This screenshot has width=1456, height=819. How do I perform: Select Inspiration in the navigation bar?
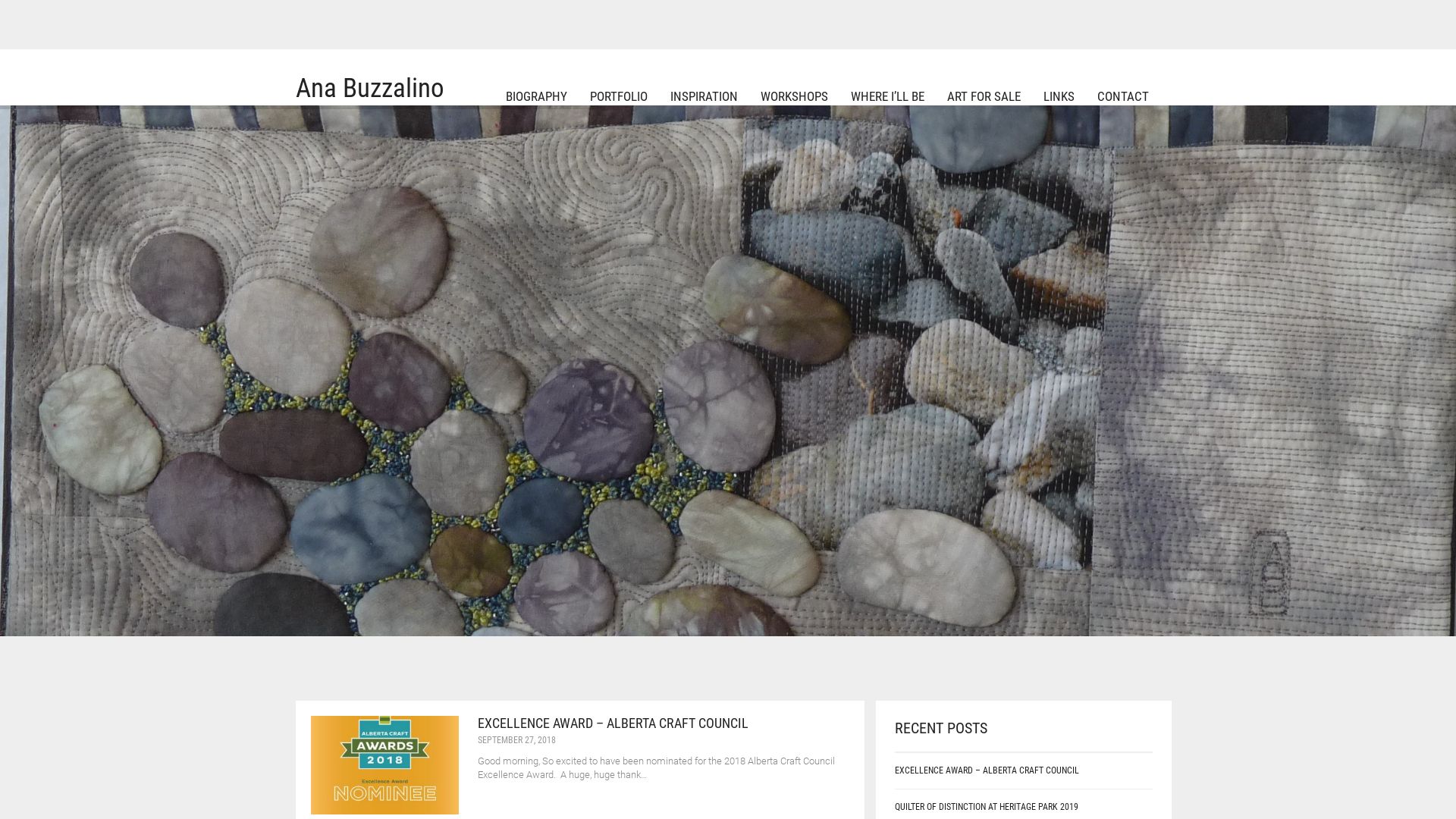click(x=703, y=96)
